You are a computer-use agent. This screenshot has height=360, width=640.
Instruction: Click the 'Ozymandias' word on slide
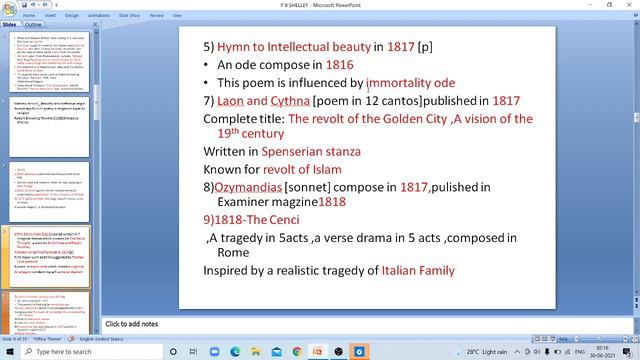click(248, 187)
